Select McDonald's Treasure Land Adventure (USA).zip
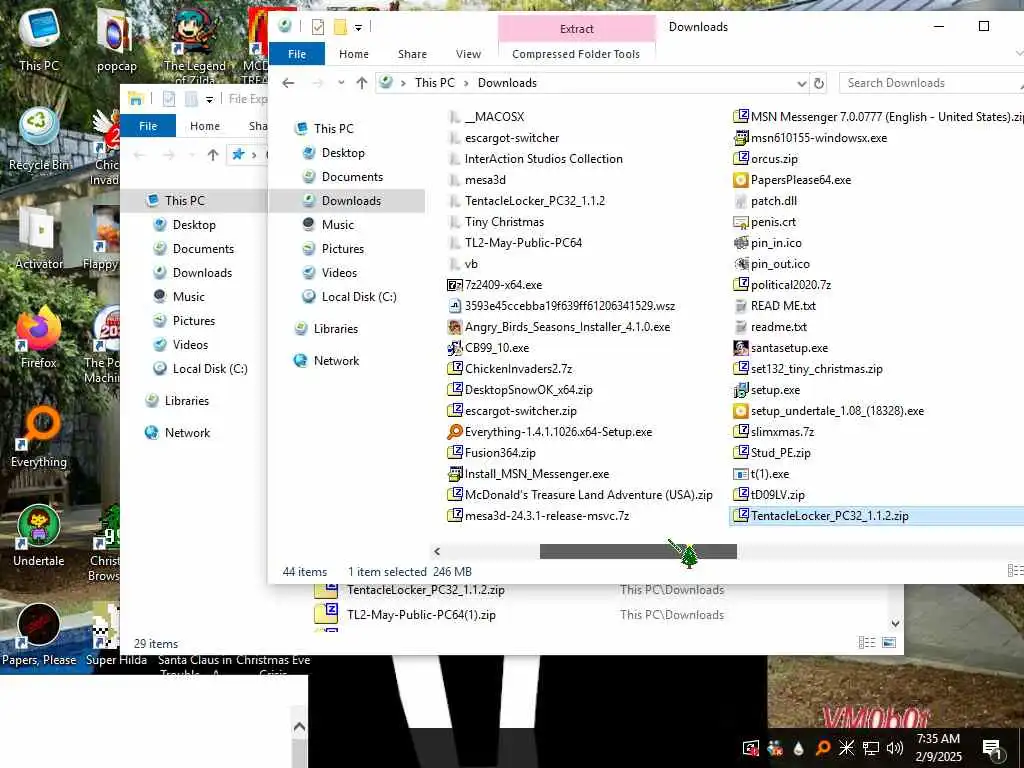Viewport: 1024px width, 768px height. click(580, 495)
